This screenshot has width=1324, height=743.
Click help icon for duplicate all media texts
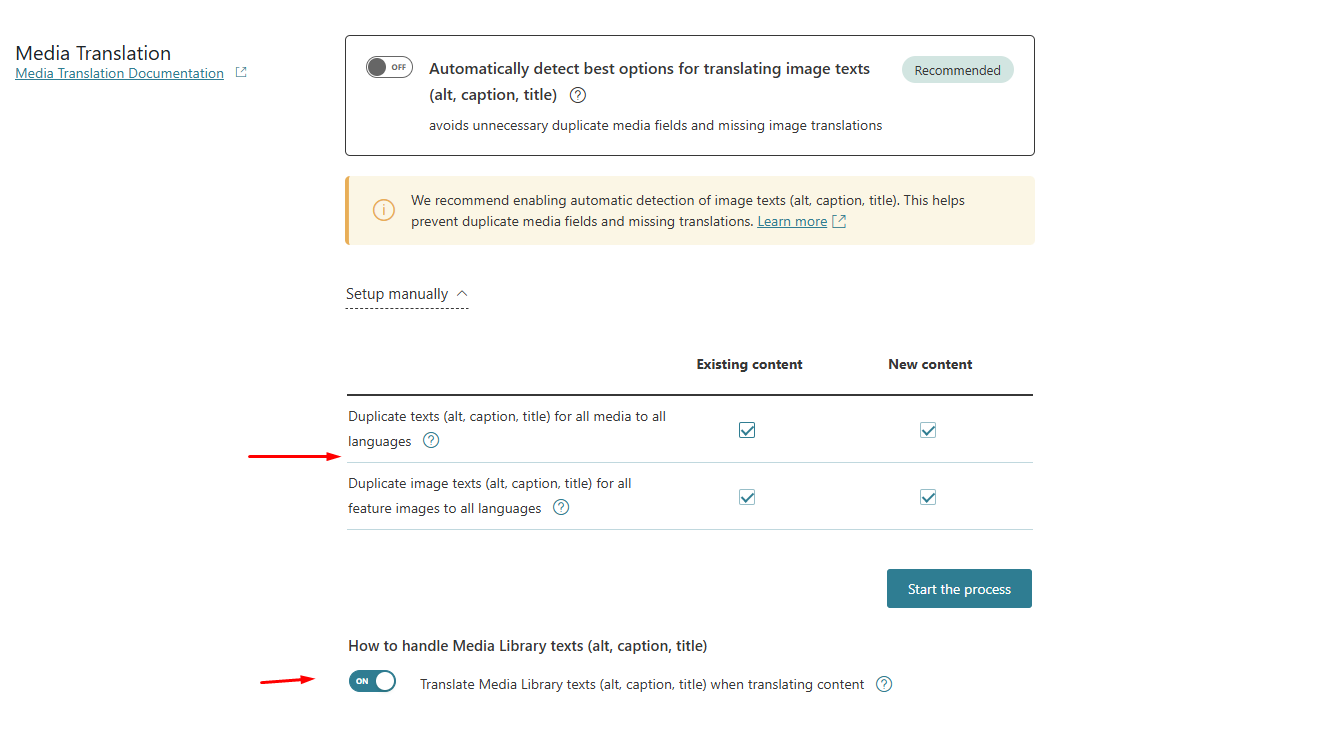(x=431, y=441)
